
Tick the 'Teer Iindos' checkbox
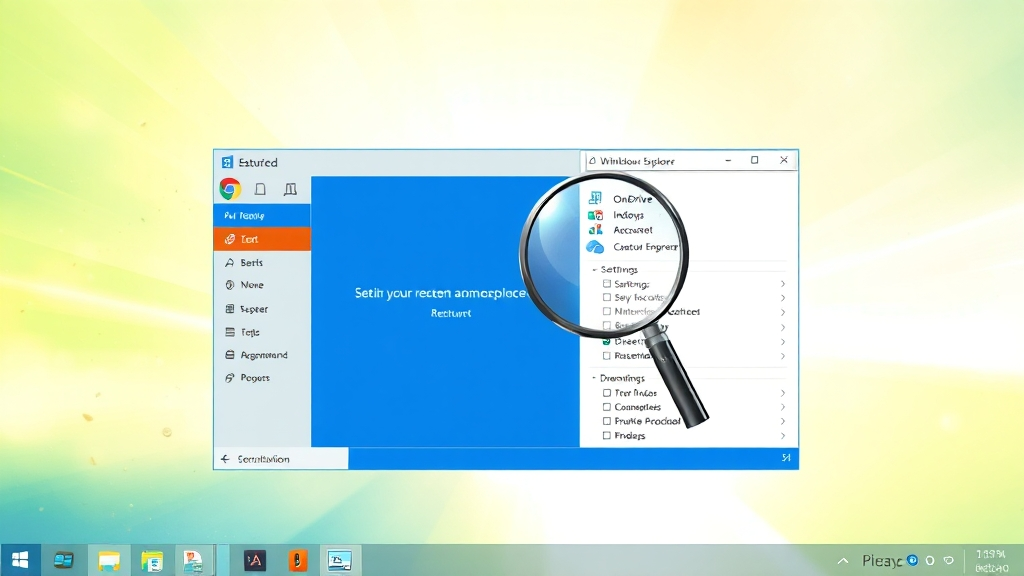tap(607, 392)
